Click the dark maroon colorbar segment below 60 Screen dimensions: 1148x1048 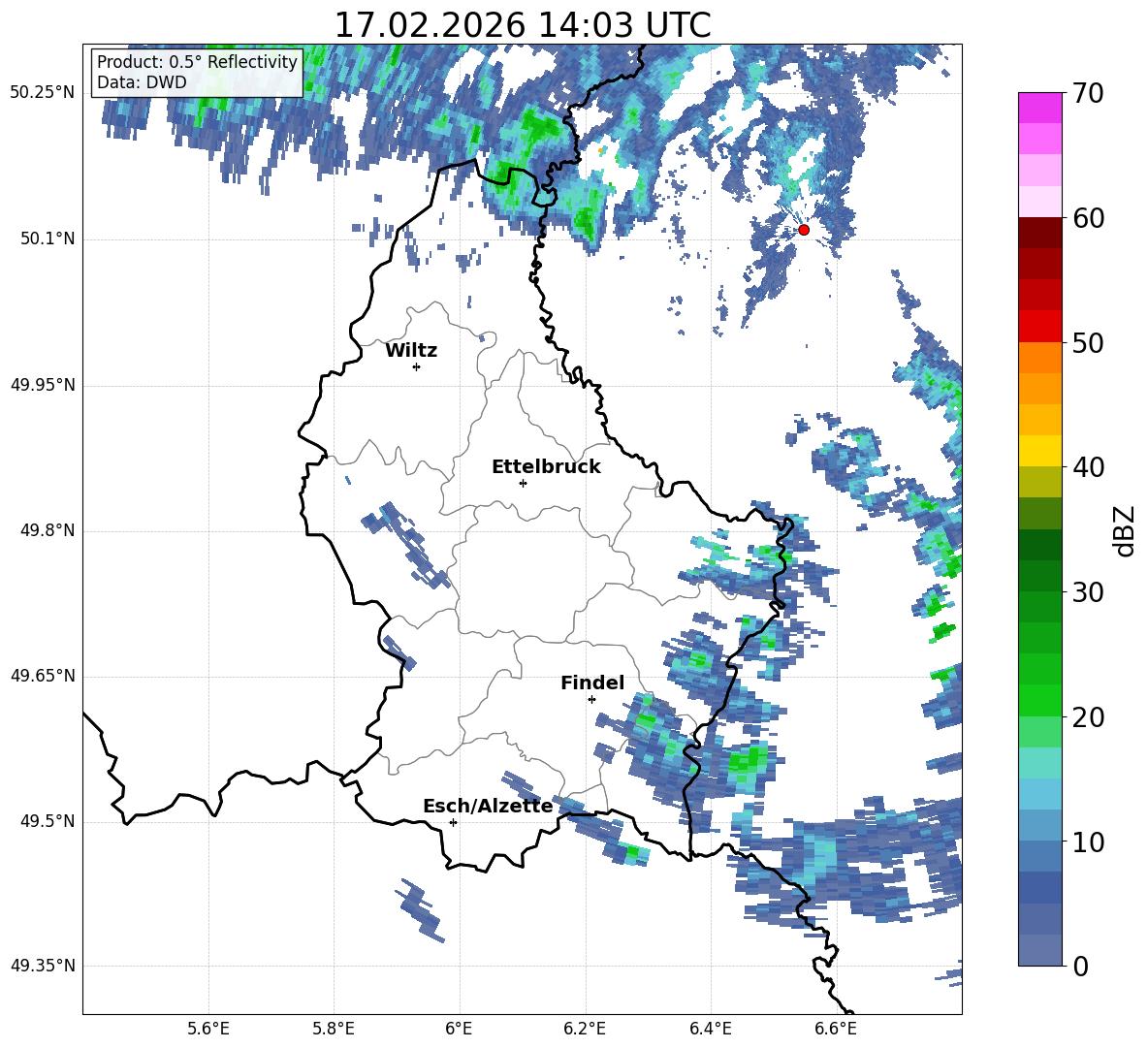click(1040, 233)
